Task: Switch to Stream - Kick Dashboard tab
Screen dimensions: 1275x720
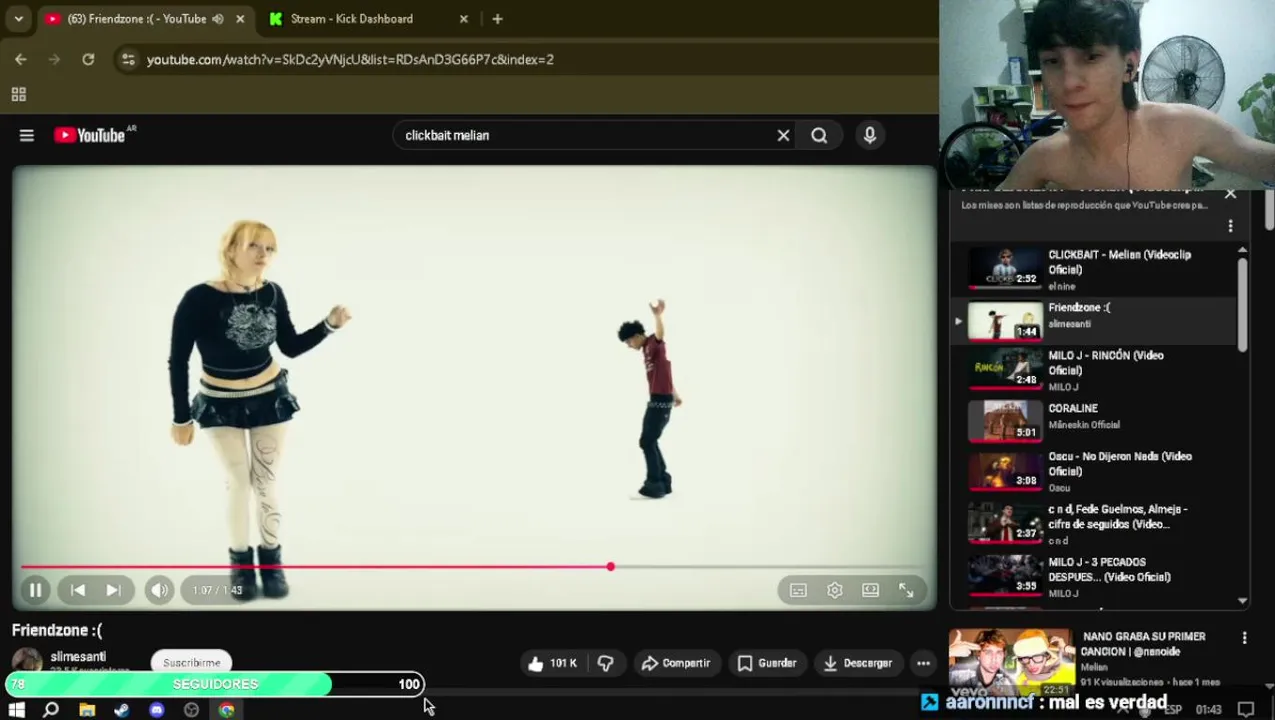Action: coord(352,19)
